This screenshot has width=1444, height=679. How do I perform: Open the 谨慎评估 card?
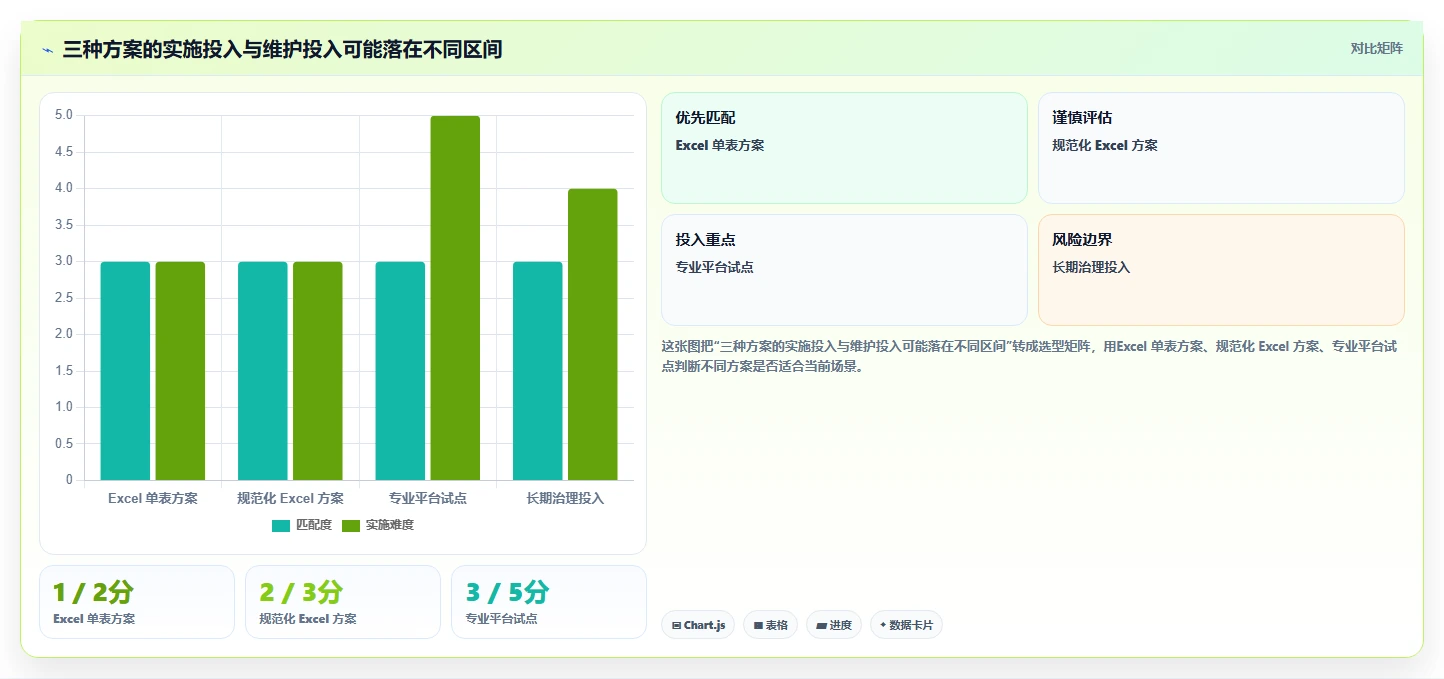coord(1221,148)
